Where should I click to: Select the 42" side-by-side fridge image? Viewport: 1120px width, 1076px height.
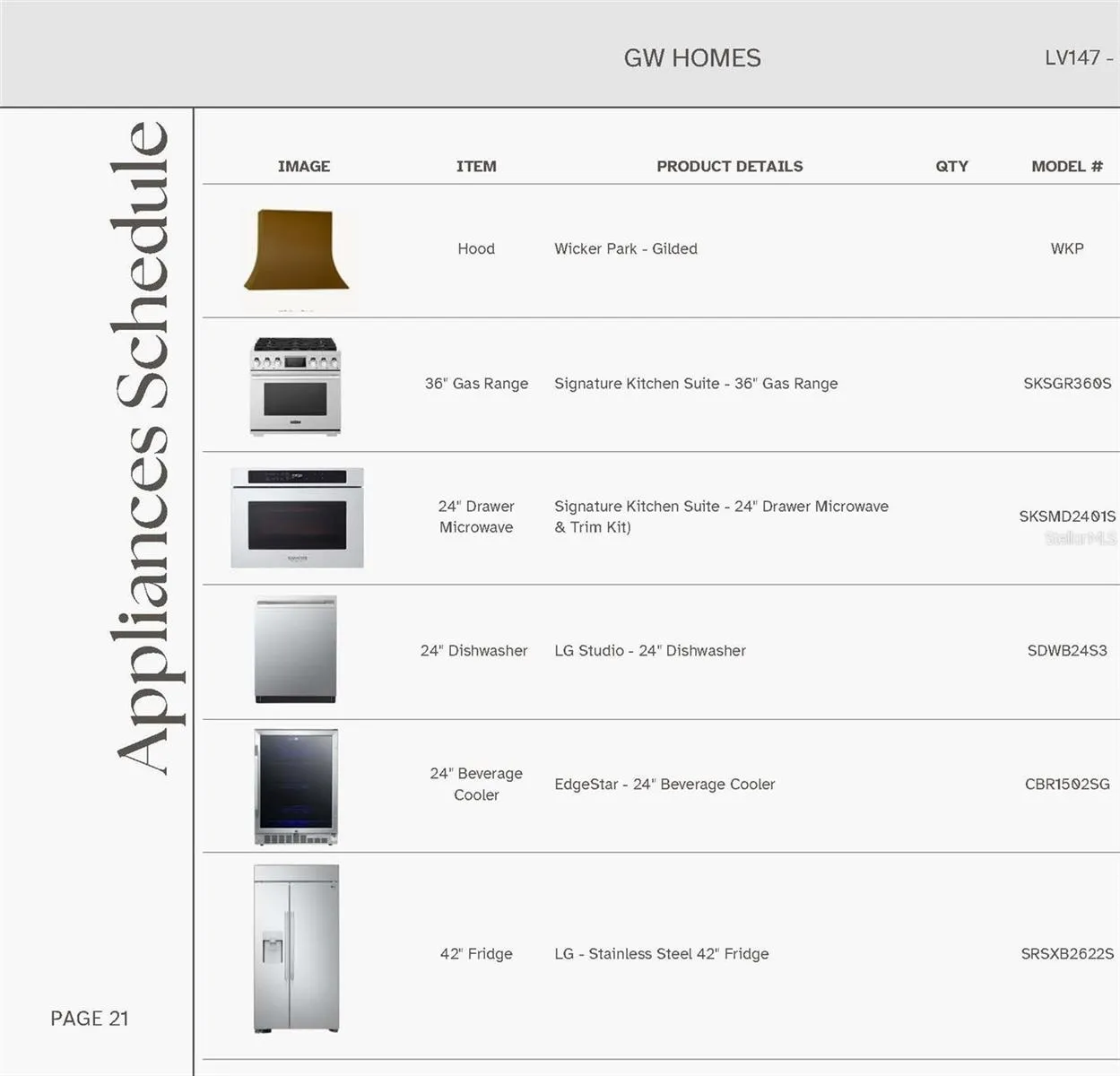(296, 949)
